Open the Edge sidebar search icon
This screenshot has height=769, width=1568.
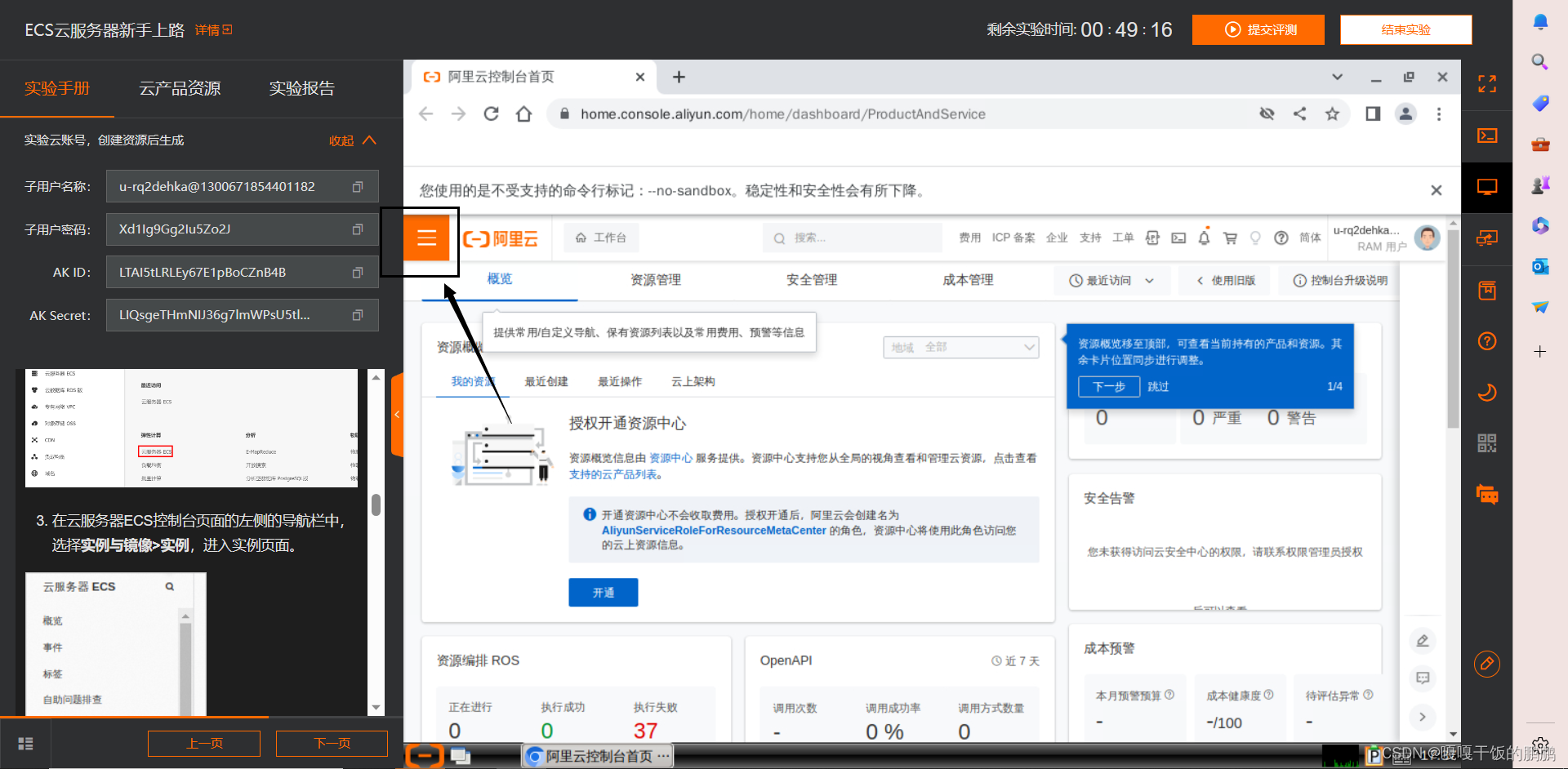(1540, 62)
